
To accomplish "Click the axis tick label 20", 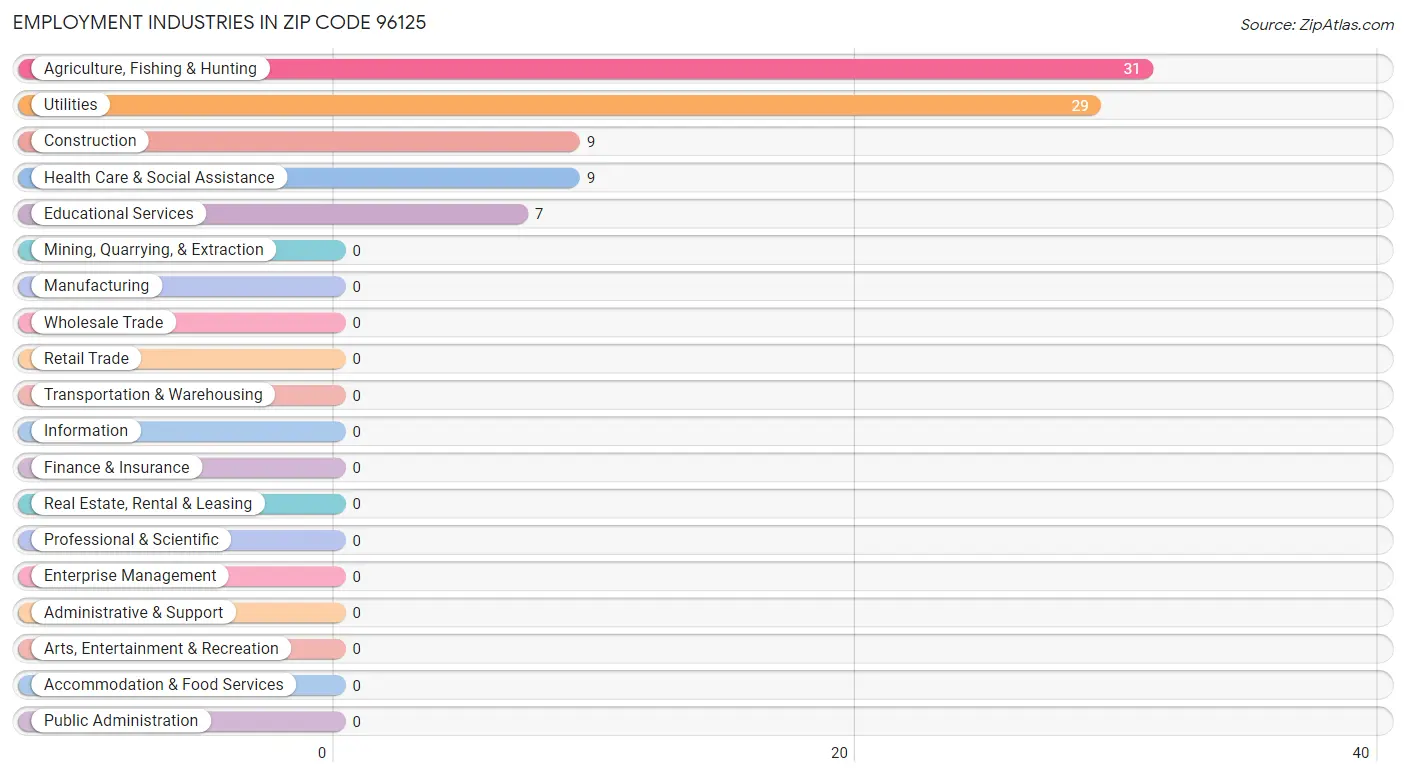I will [x=840, y=753].
